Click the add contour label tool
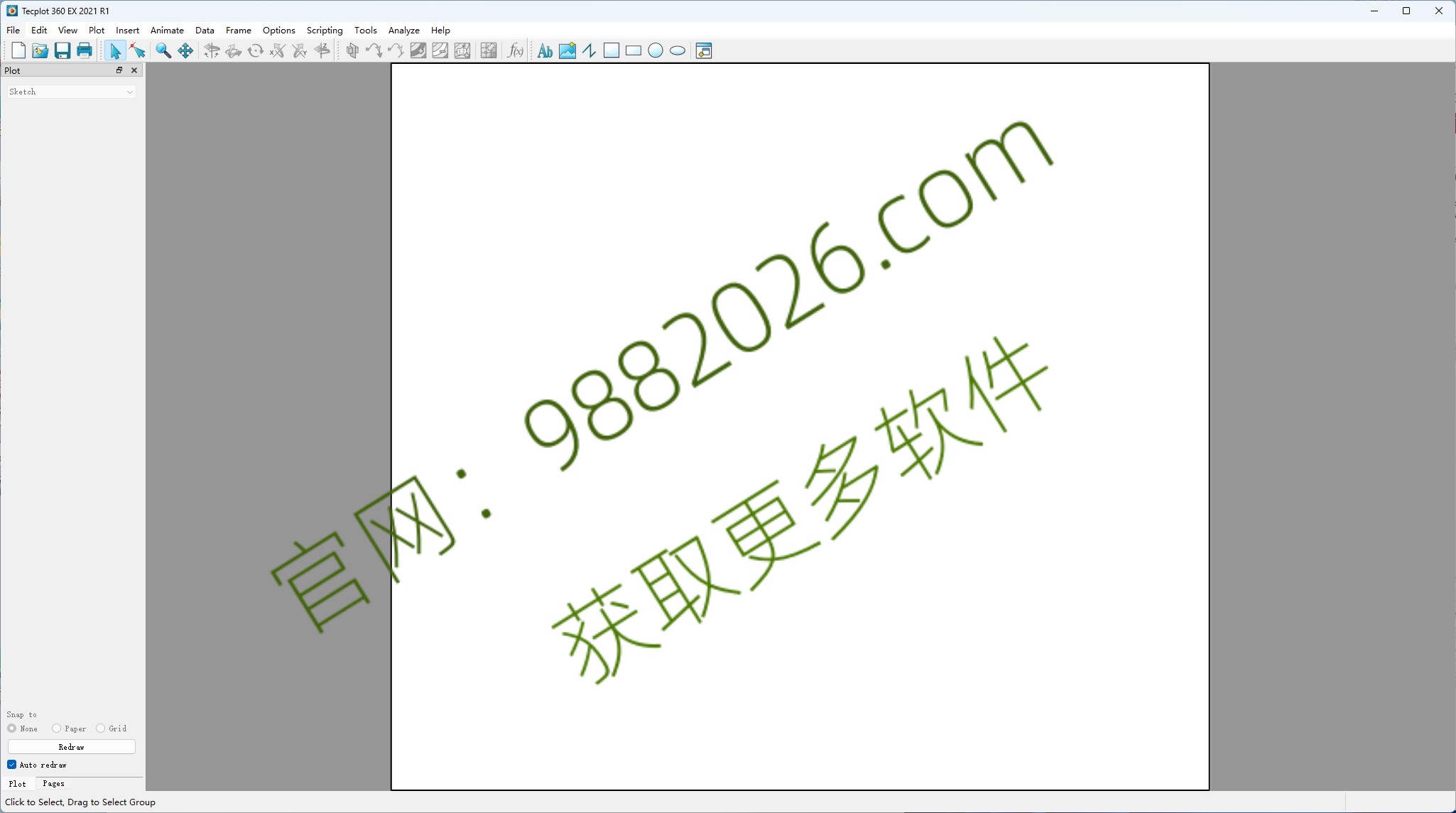The image size is (1456, 813). coord(462,50)
